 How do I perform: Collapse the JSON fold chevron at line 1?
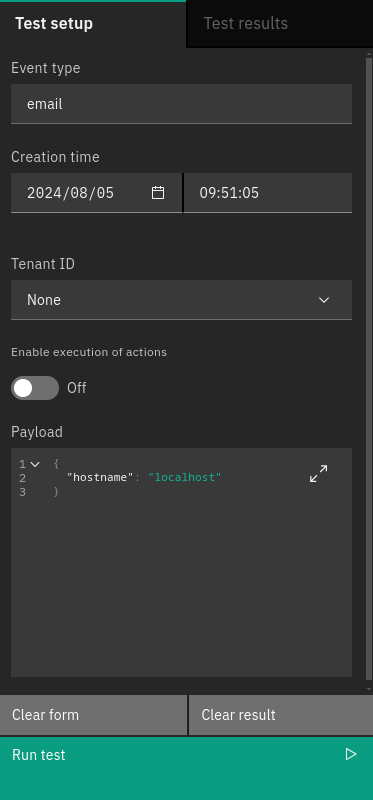click(35, 464)
